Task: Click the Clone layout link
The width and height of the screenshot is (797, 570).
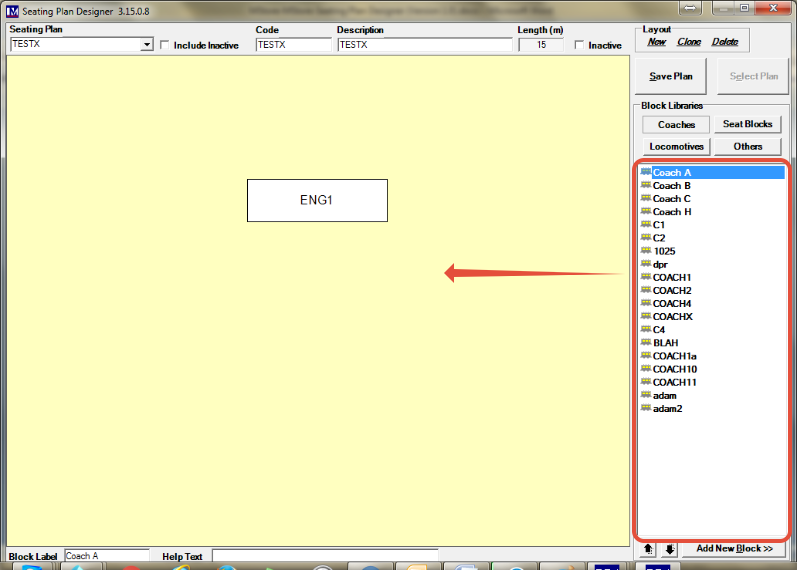Action: pyautogui.click(x=689, y=42)
